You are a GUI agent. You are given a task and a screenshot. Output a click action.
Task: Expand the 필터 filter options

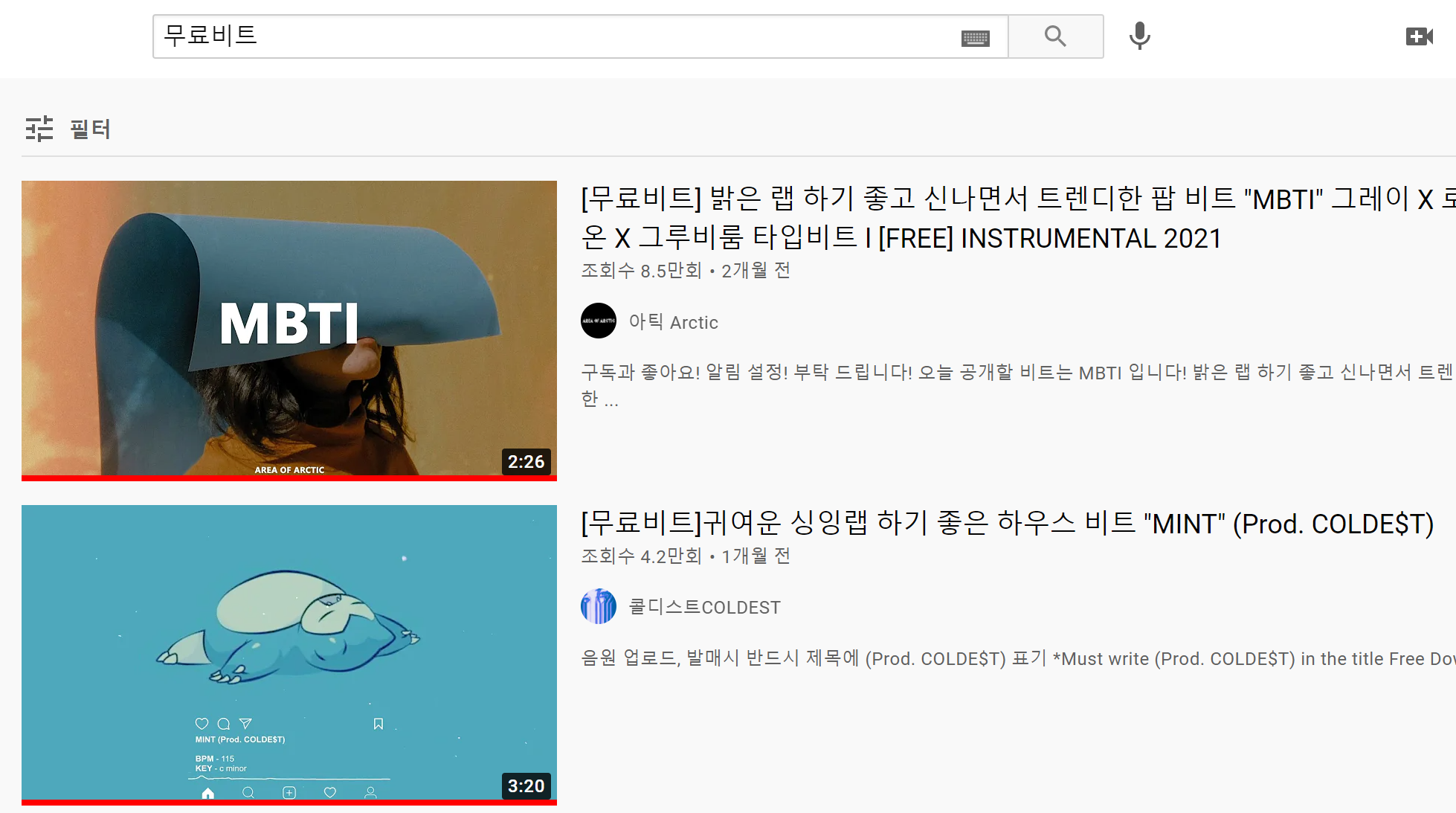[90, 129]
